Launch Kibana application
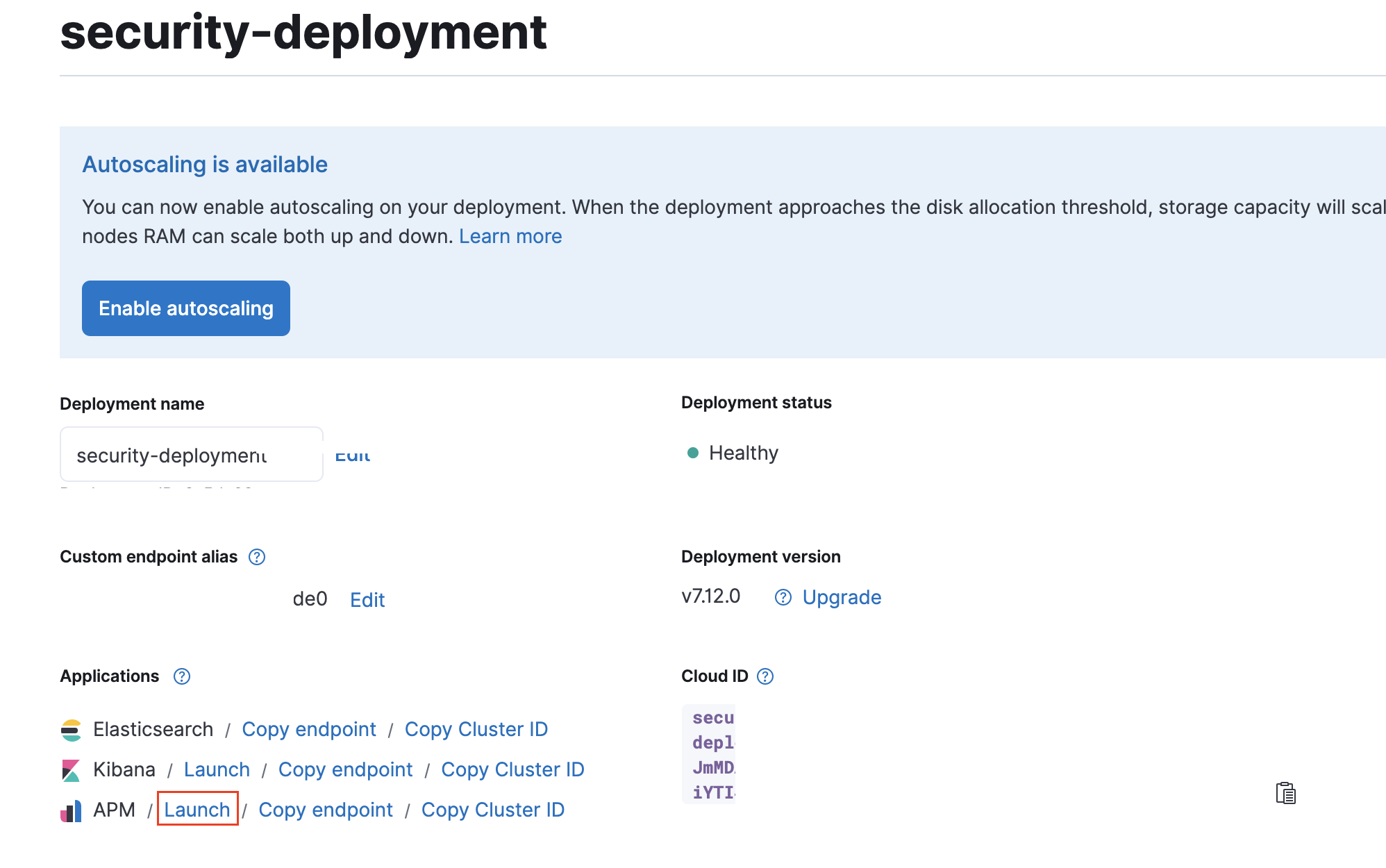Screen dimensions: 1386x868 coord(217,769)
